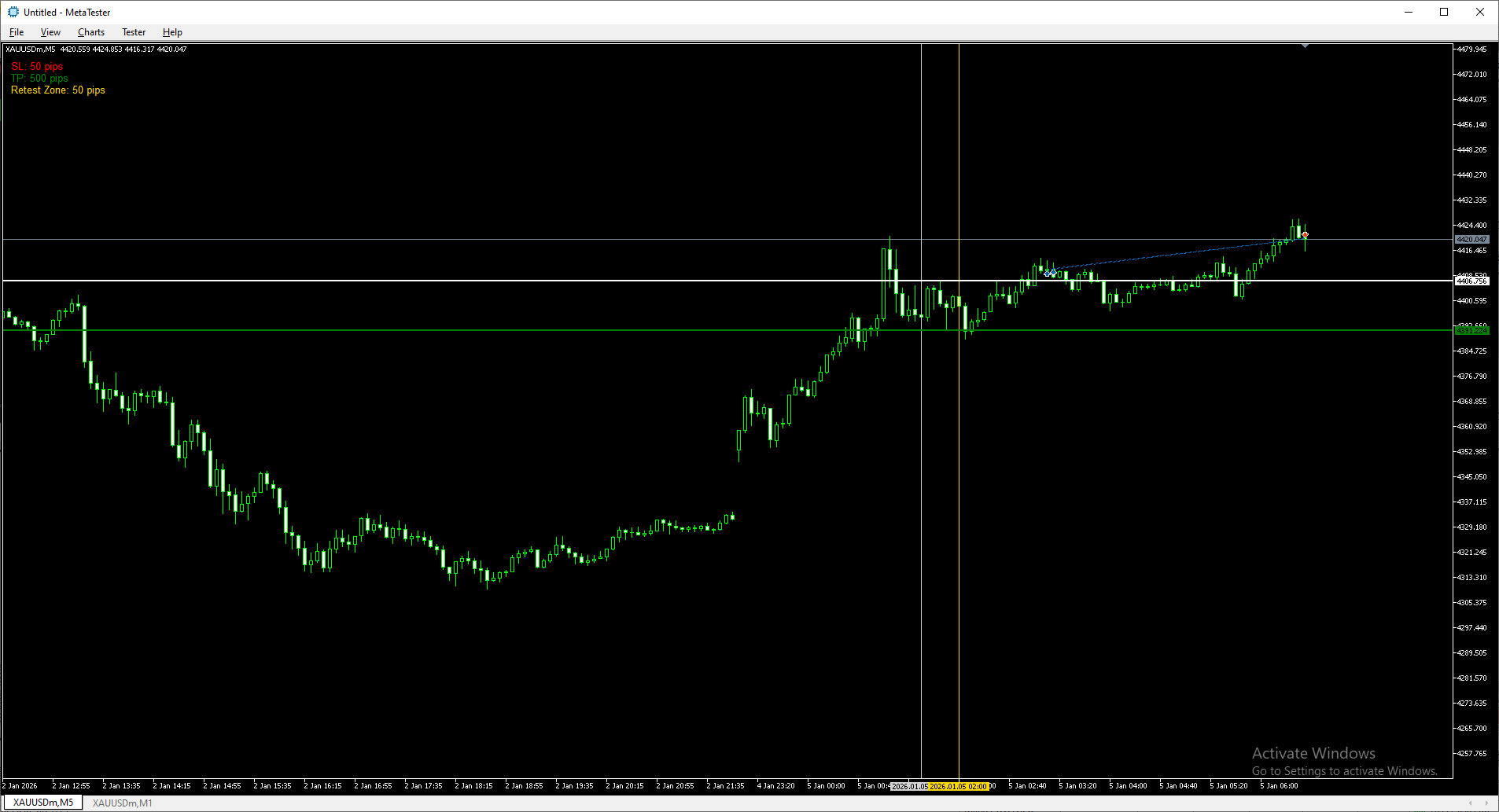The height and width of the screenshot is (812, 1499).
Task: Minimize the MetaTester window
Action: tap(1408, 12)
